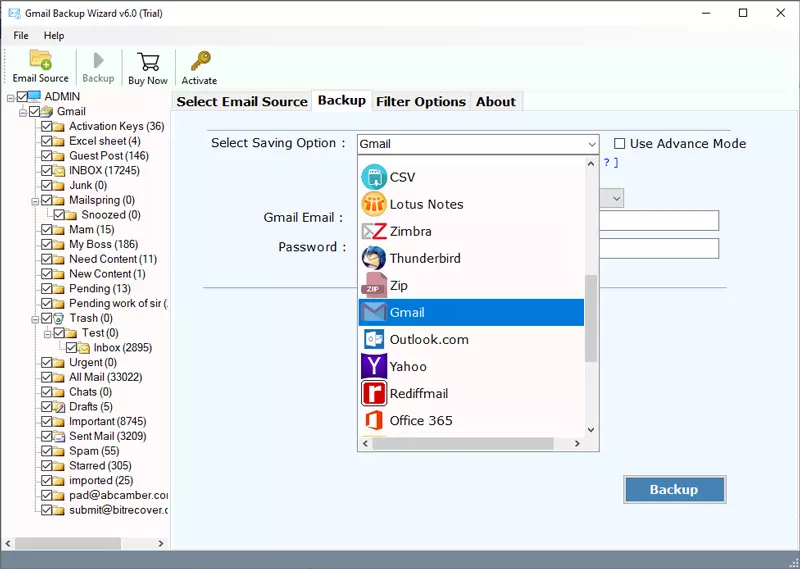This screenshot has width=800, height=569.
Task: Select Need Content (11) folder
Action: 113,259
